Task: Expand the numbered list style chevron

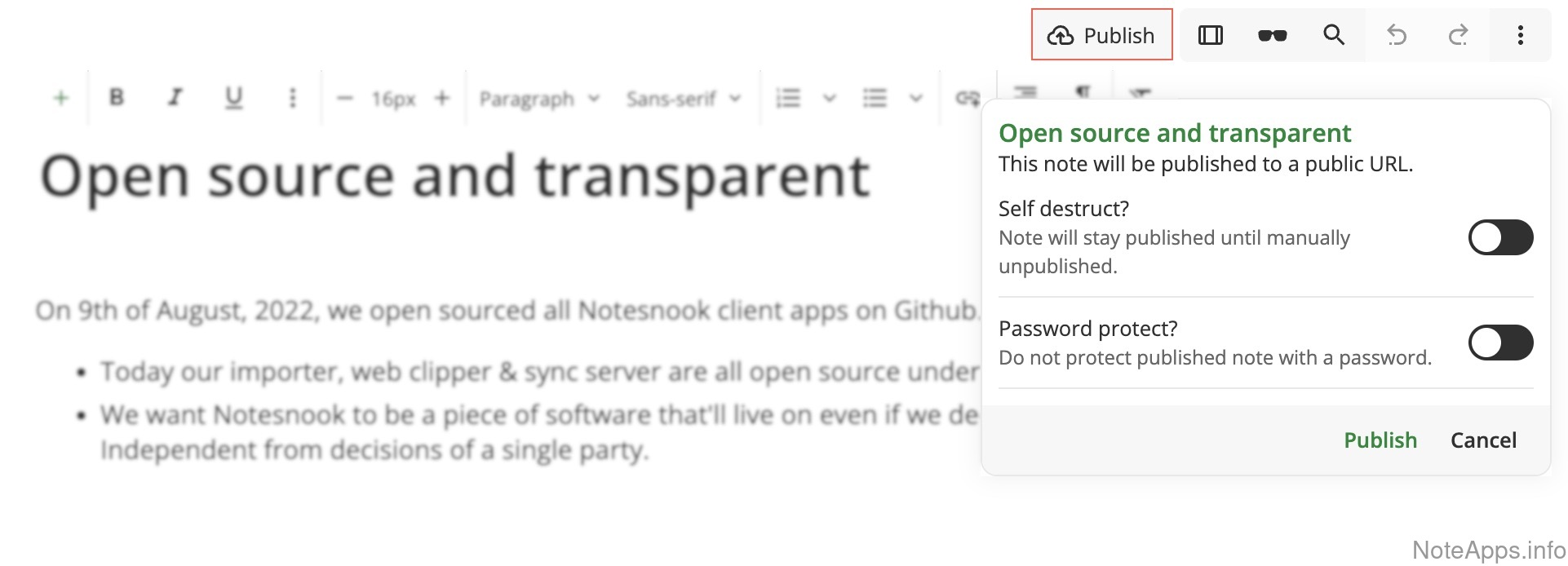Action: (829, 99)
